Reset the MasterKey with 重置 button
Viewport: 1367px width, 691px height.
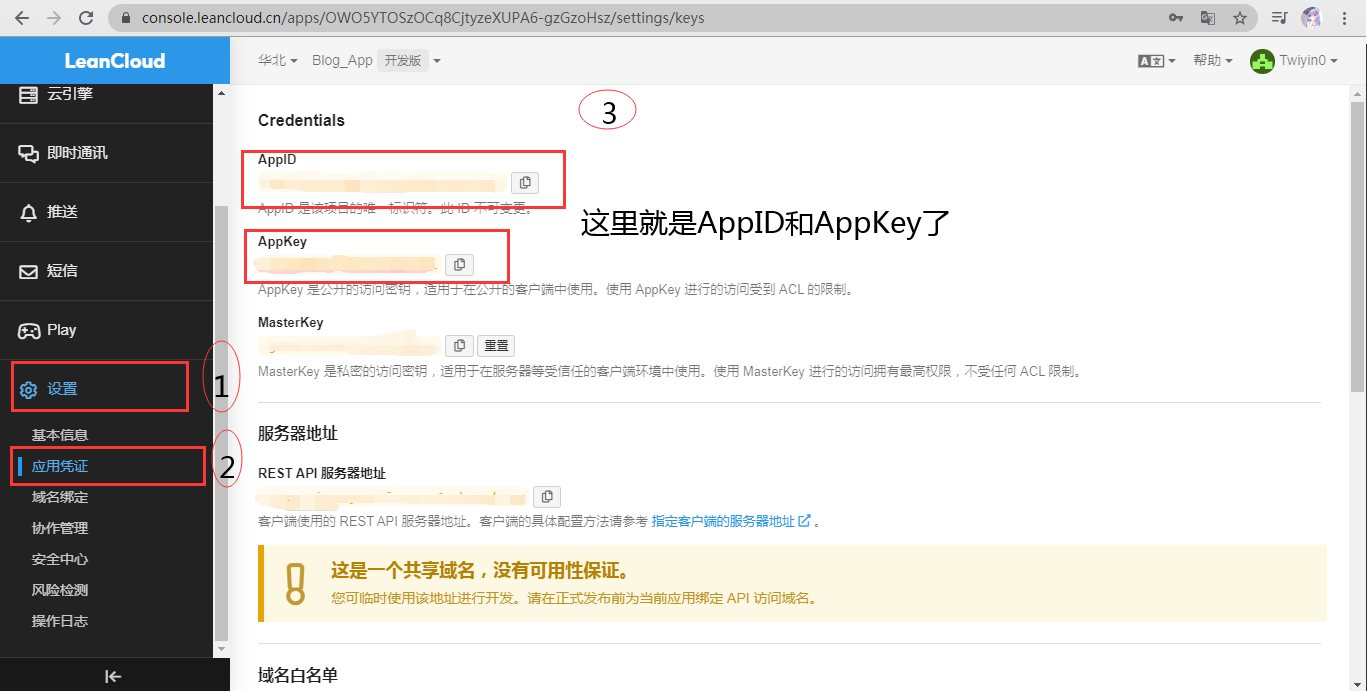coord(495,346)
